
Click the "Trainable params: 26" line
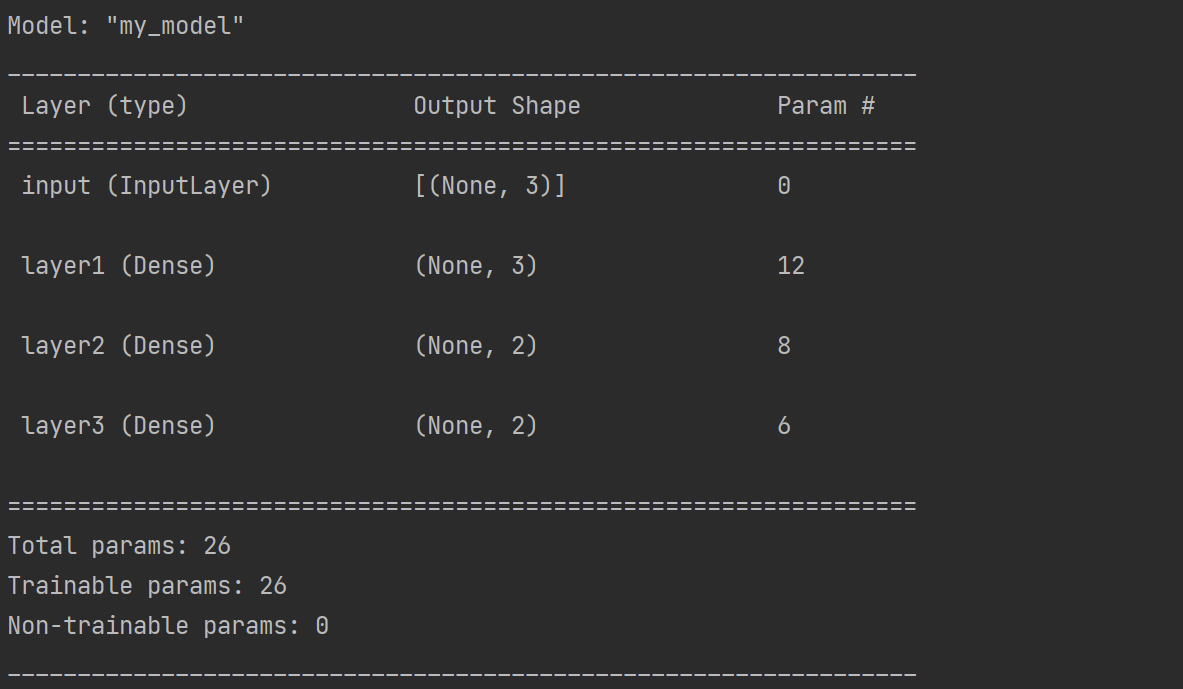(x=147, y=586)
